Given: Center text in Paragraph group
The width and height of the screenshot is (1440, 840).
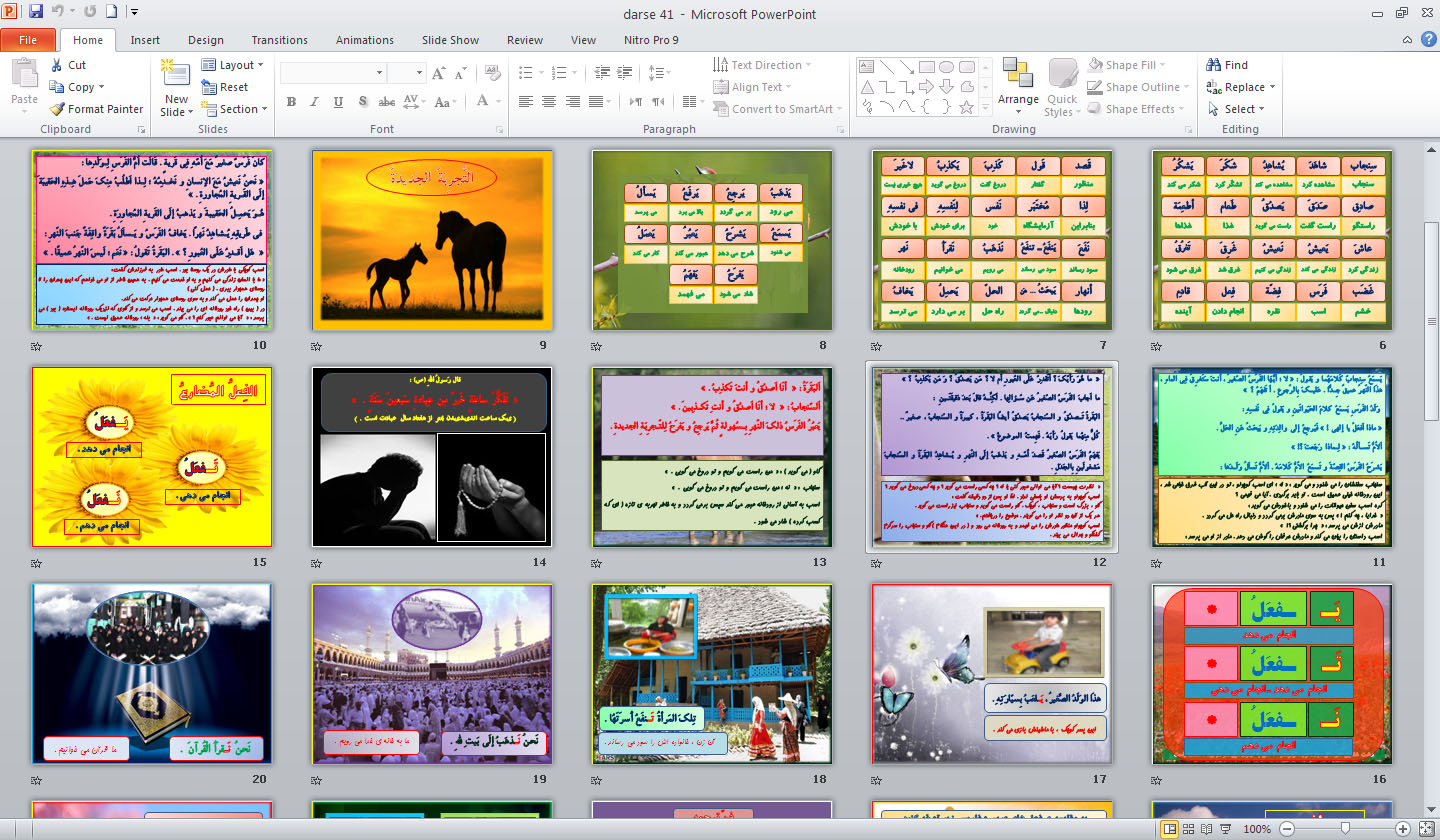Looking at the screenshot, I should [549, 101].
